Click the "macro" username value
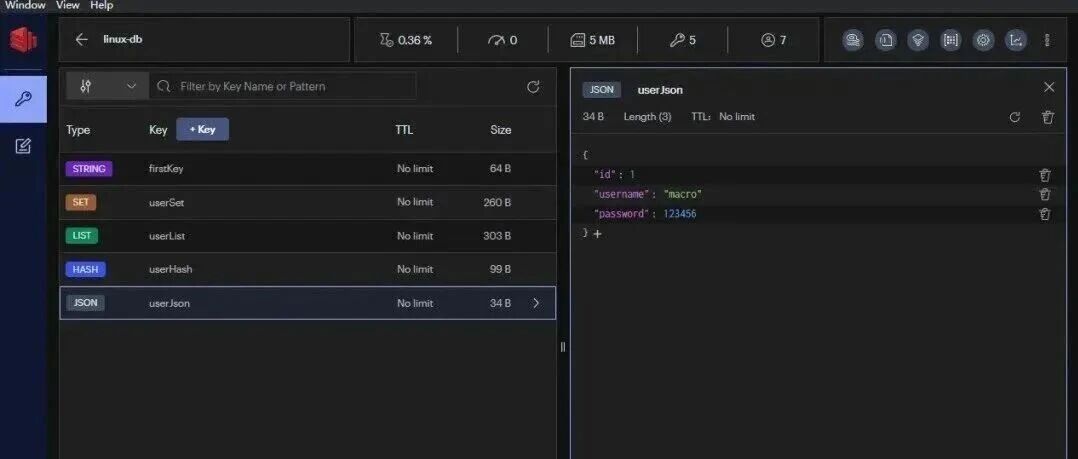Image resolution: width=1078 pixels, height=459 pixels. (683, 194)
